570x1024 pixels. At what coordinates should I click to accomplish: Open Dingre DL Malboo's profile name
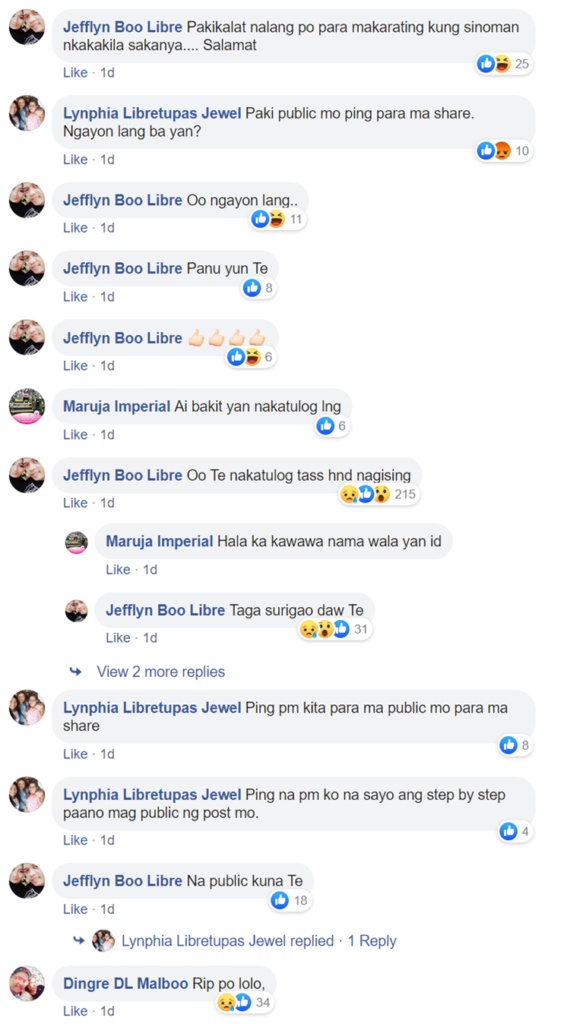click(125, 984)
